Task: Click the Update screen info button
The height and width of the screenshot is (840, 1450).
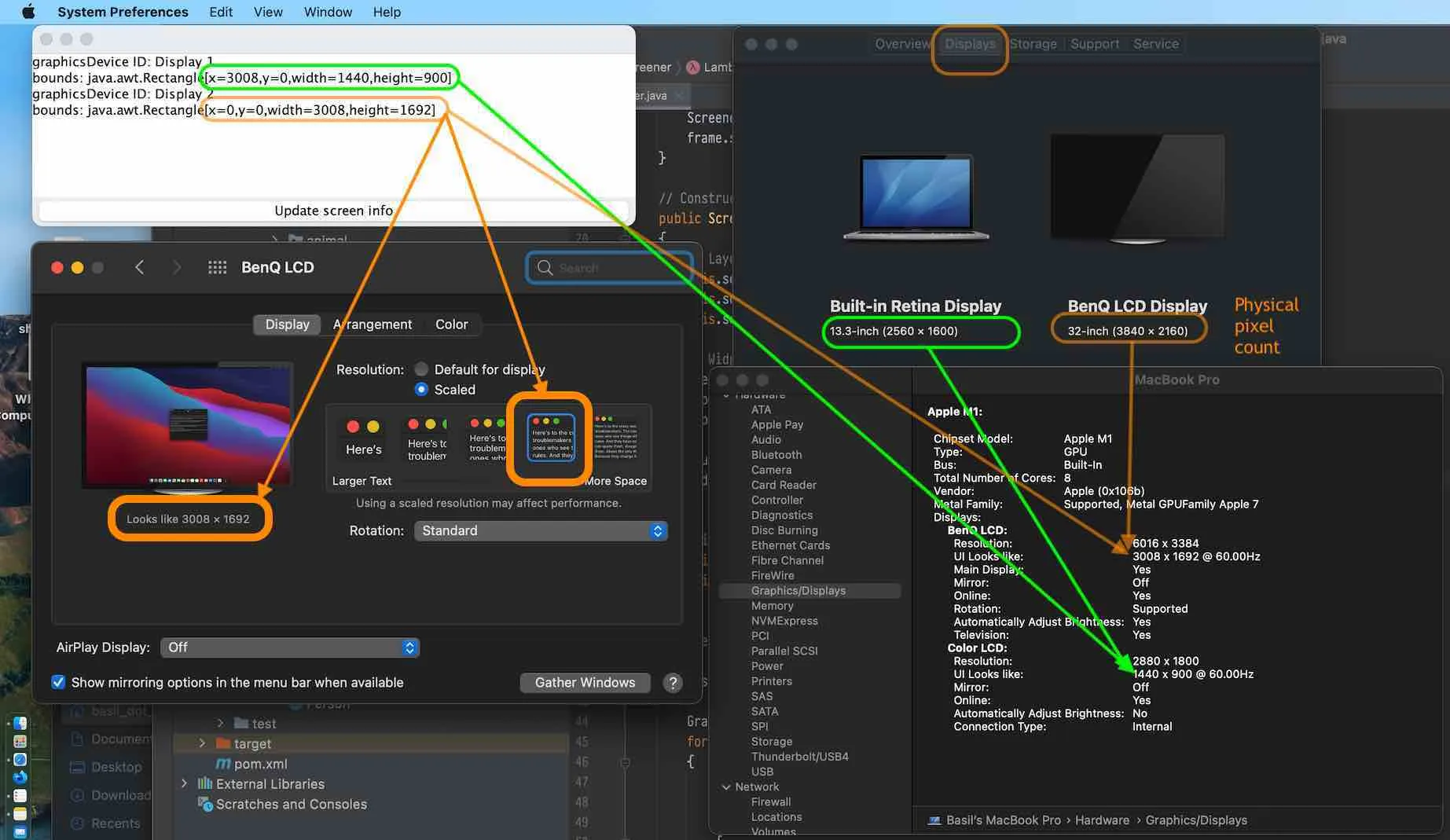Action: click(334, 211)
